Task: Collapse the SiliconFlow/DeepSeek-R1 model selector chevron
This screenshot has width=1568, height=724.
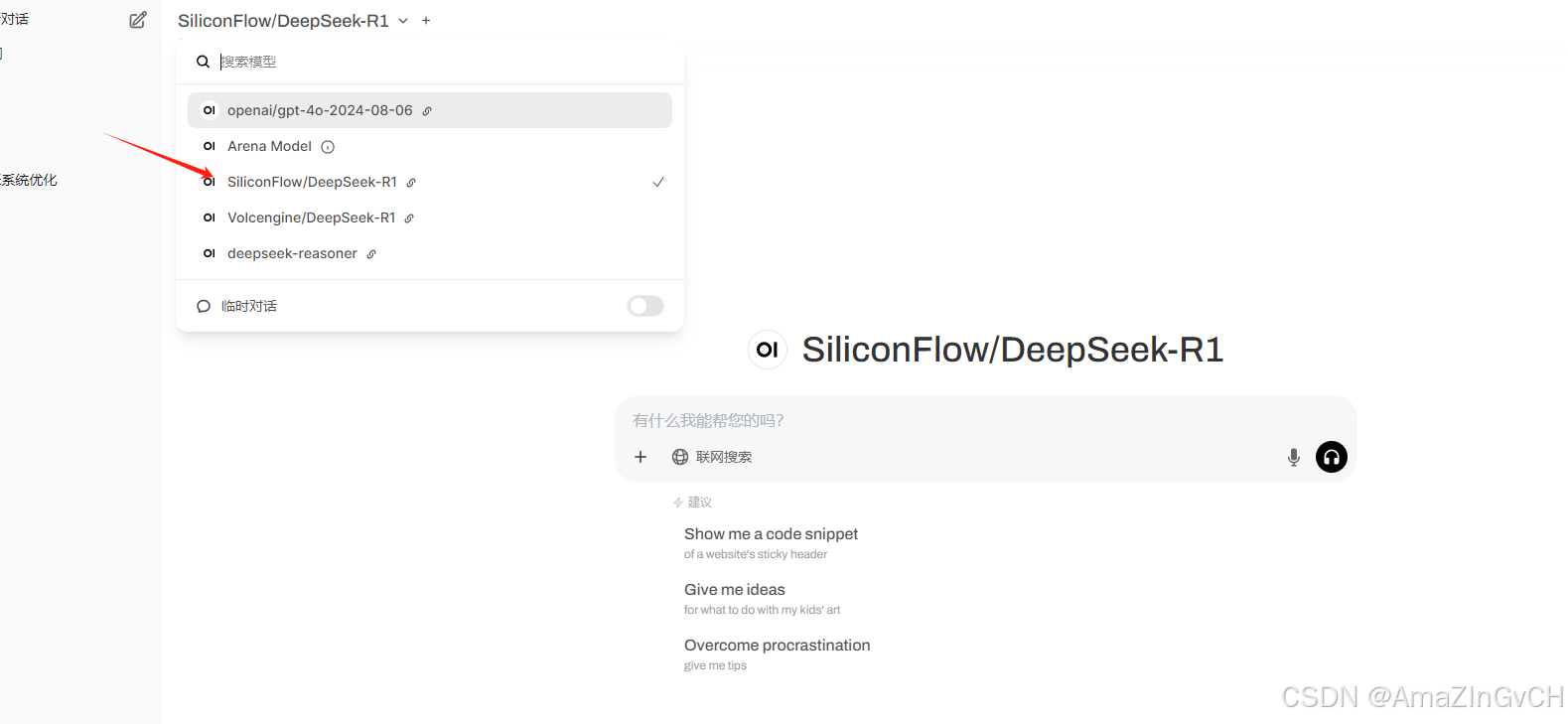Action: pyautogui.click(x=403, y=21)
